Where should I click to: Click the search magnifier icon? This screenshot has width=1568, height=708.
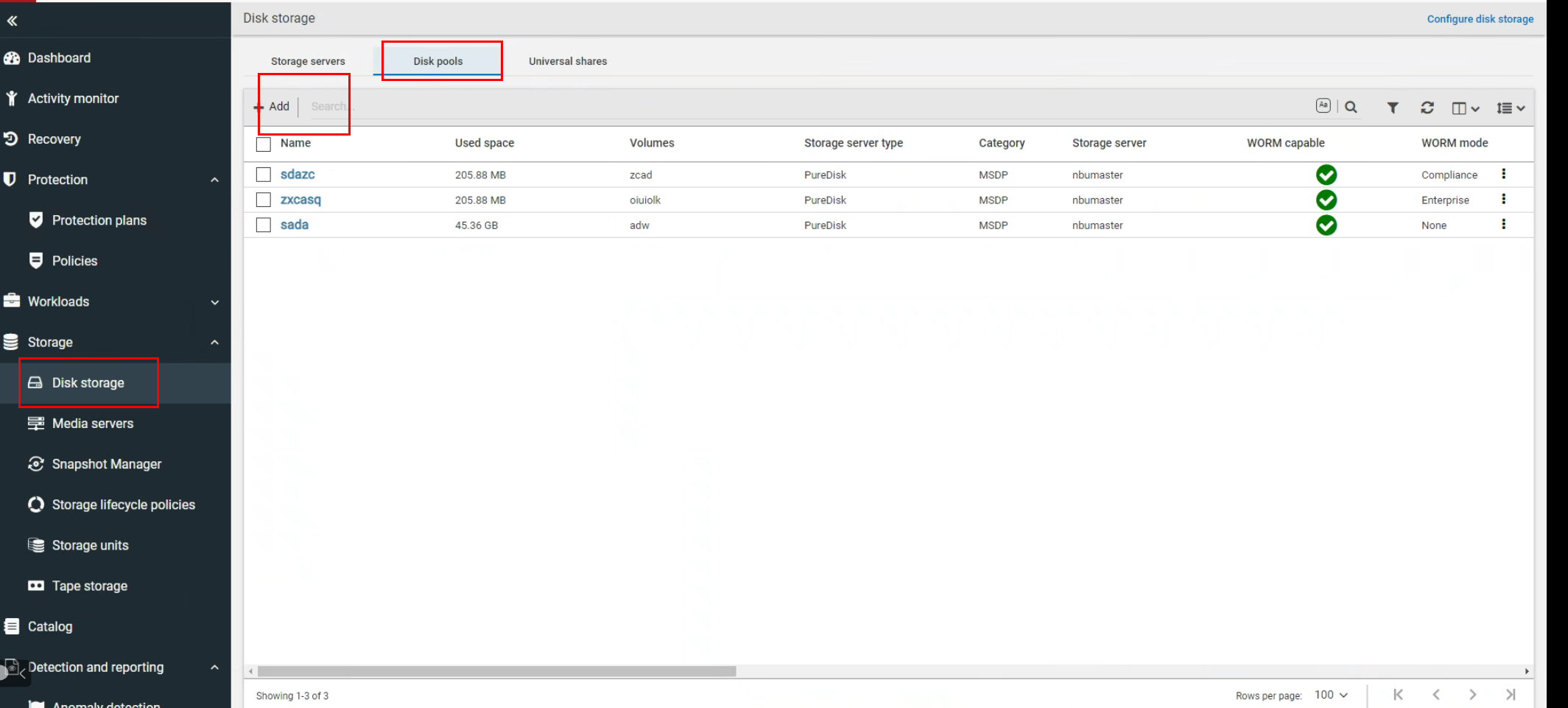click(x=1351, y=108)
